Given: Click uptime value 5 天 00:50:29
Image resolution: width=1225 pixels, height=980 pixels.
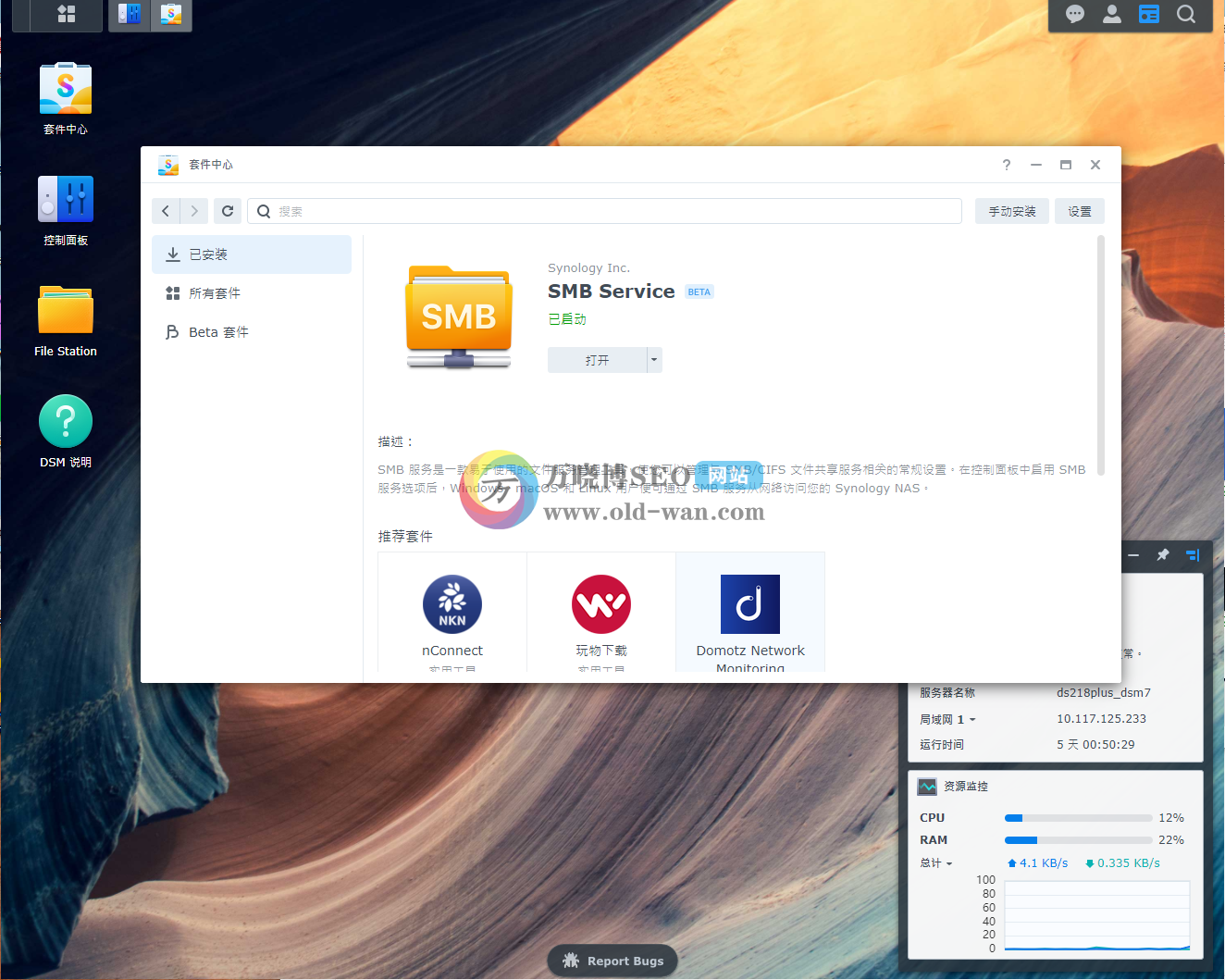Looking at the screenshot, I should point(1095,745).
